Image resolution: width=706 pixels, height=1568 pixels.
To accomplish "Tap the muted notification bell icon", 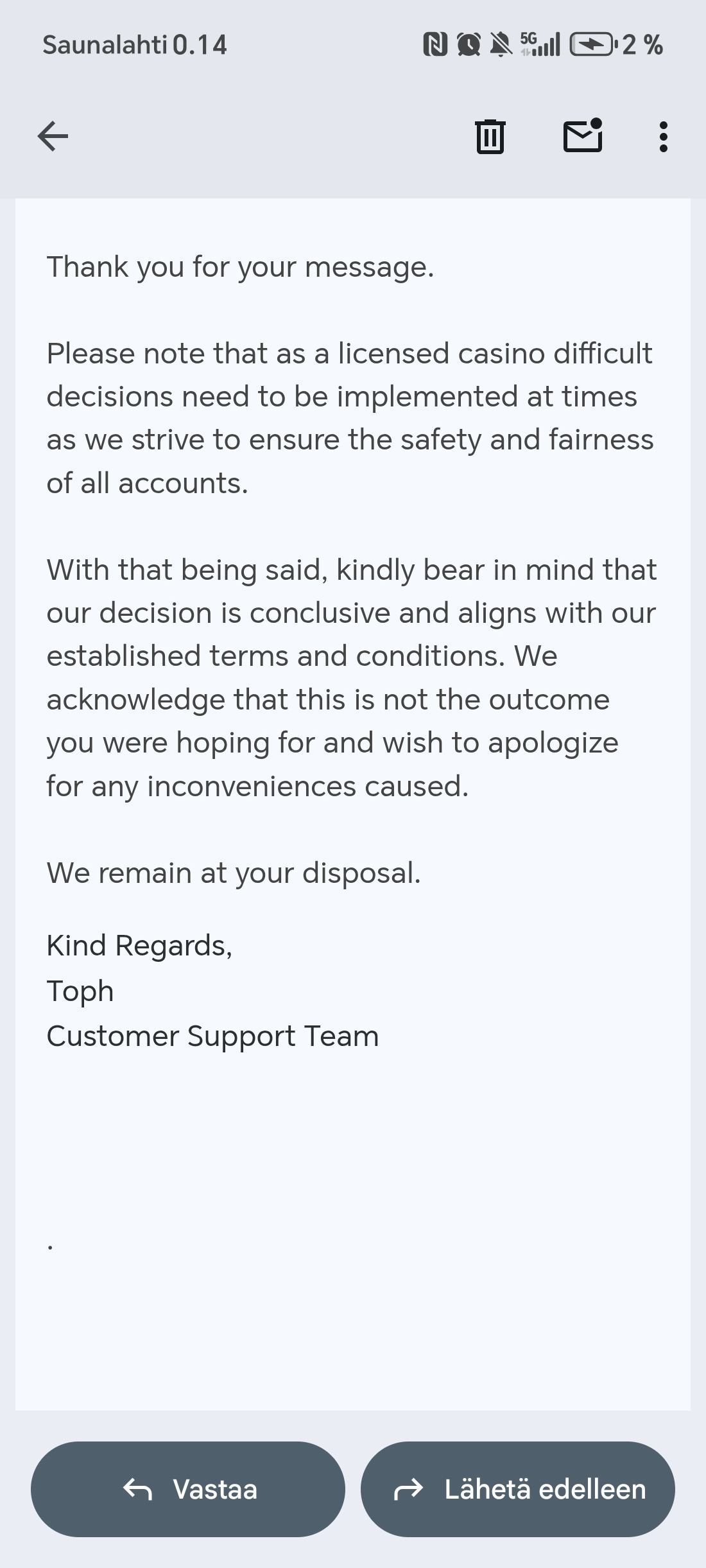I will tap(501, 45).
